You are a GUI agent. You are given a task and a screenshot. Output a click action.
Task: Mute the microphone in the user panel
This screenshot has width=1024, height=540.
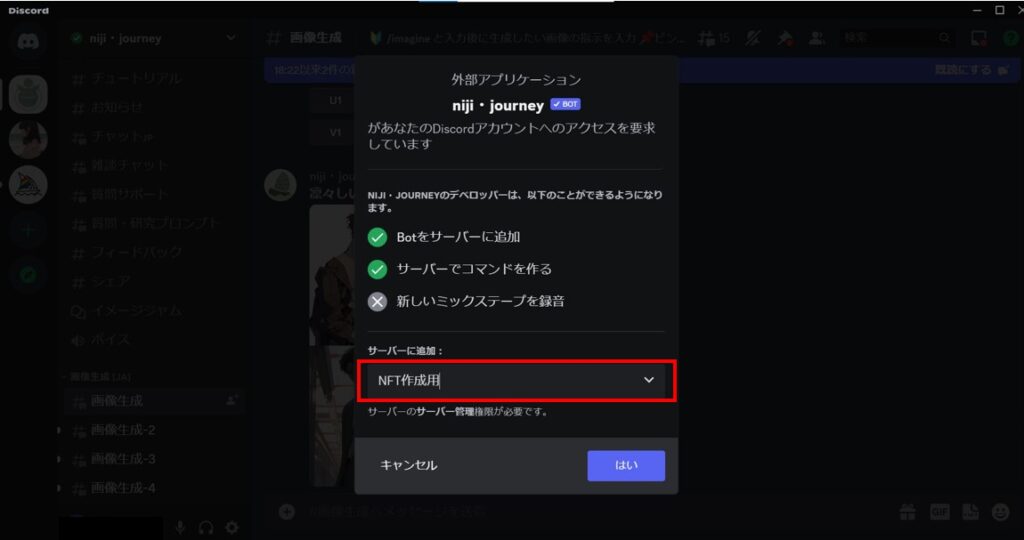tap(180, 528)
